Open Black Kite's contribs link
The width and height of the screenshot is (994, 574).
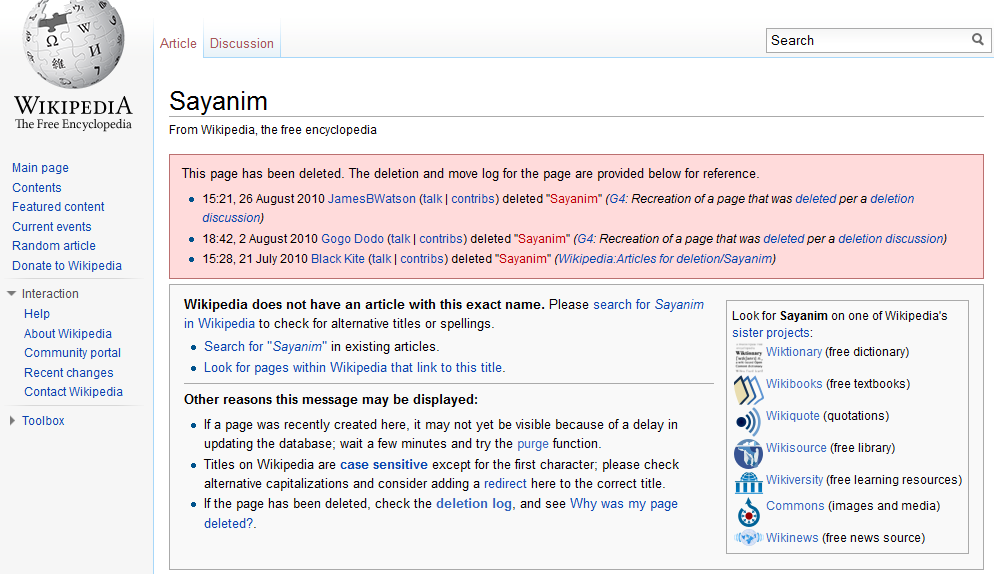[x=422, y=259]
